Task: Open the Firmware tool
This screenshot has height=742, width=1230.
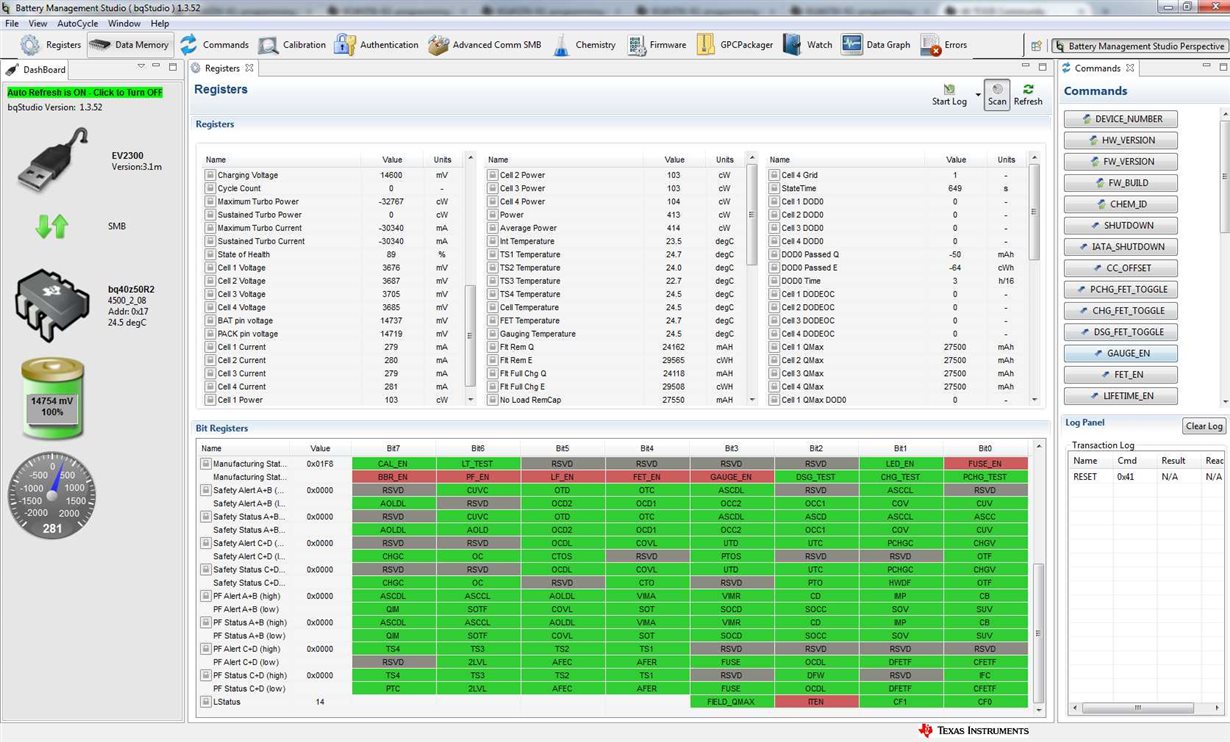Action: coord(657,45)
